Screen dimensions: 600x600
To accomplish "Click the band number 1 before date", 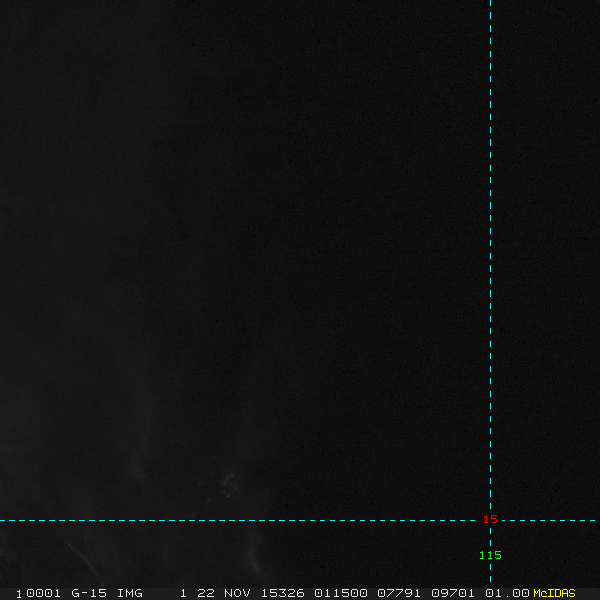I will tap(183, 593).
